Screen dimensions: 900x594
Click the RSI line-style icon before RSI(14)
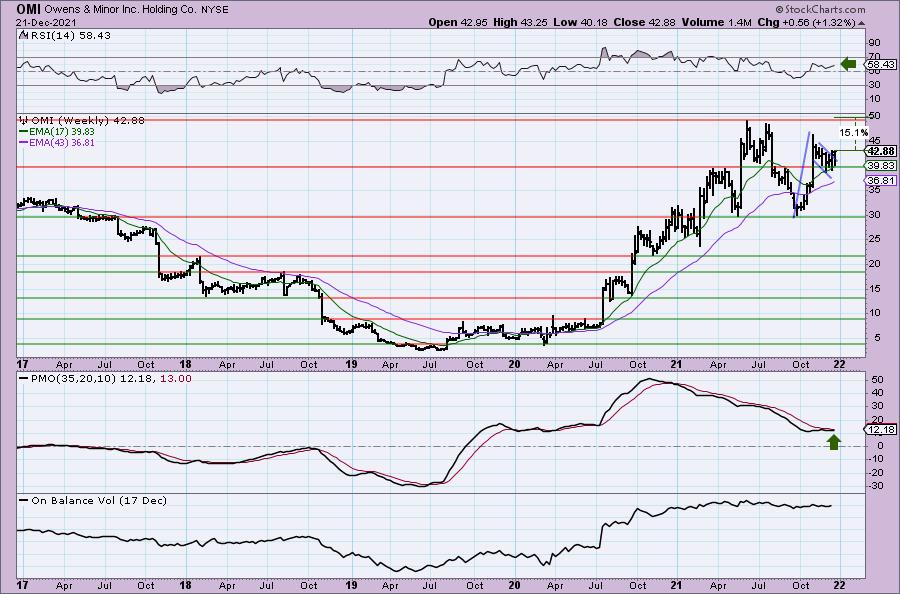point(23,36)
